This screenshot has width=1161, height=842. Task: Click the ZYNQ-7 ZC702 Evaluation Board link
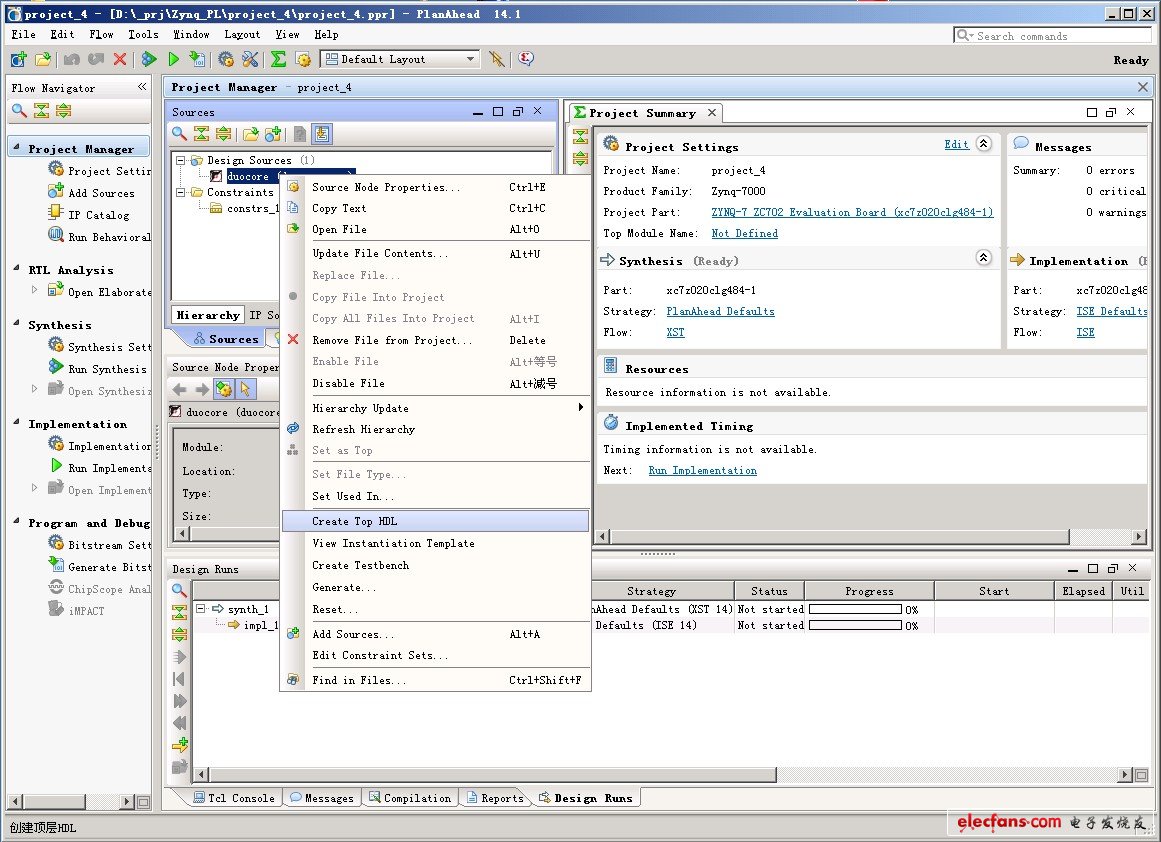[852, 212]
